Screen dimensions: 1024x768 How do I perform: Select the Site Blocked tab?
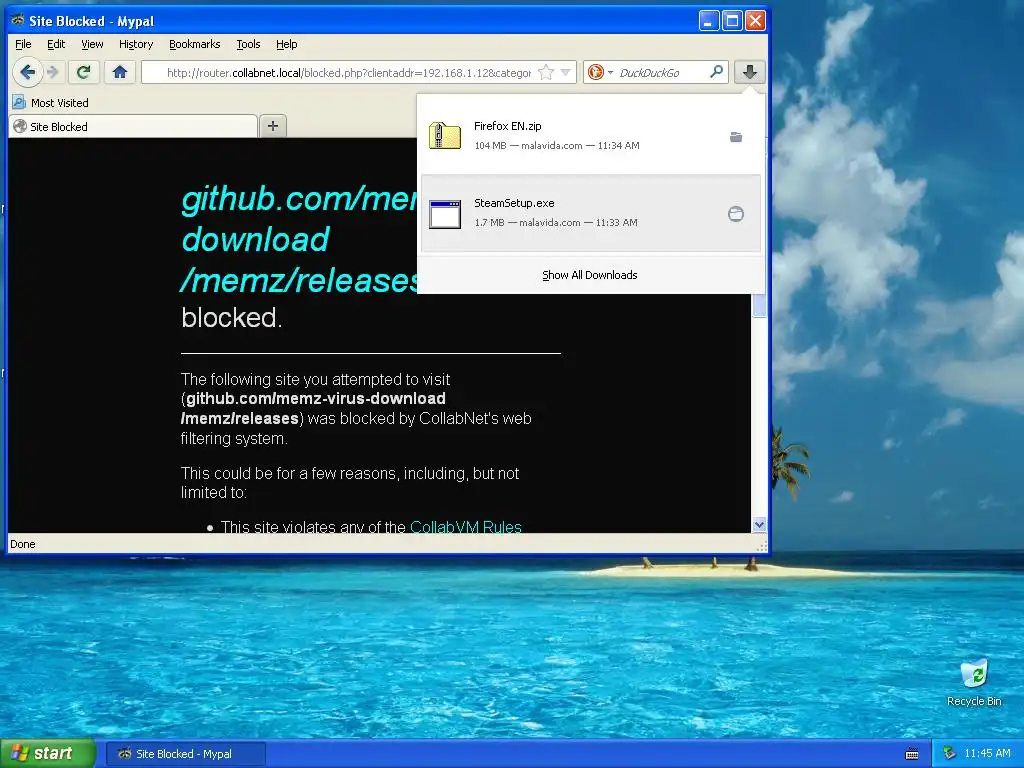point(133,127)
